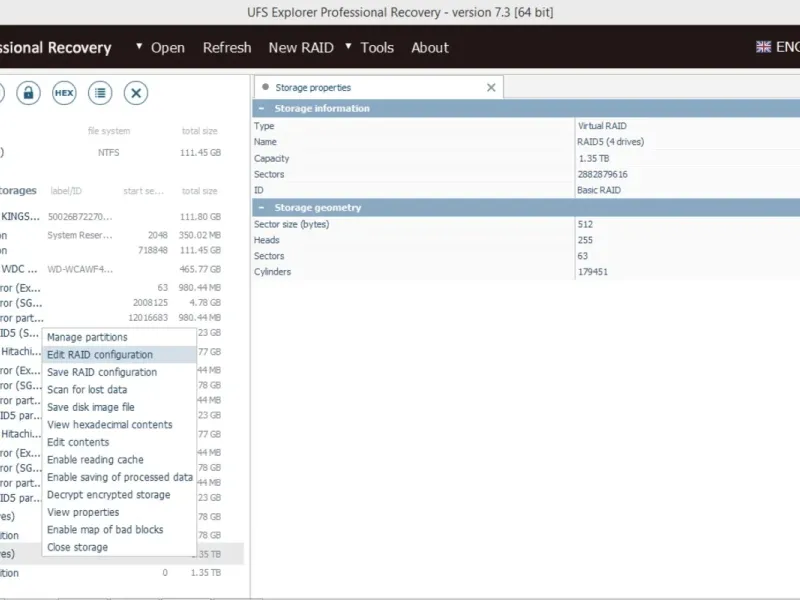Click the Type value 'Virtual RAID'
This screenshot has height=600, width=800.
pyautogui.click(x=602, y=126)
